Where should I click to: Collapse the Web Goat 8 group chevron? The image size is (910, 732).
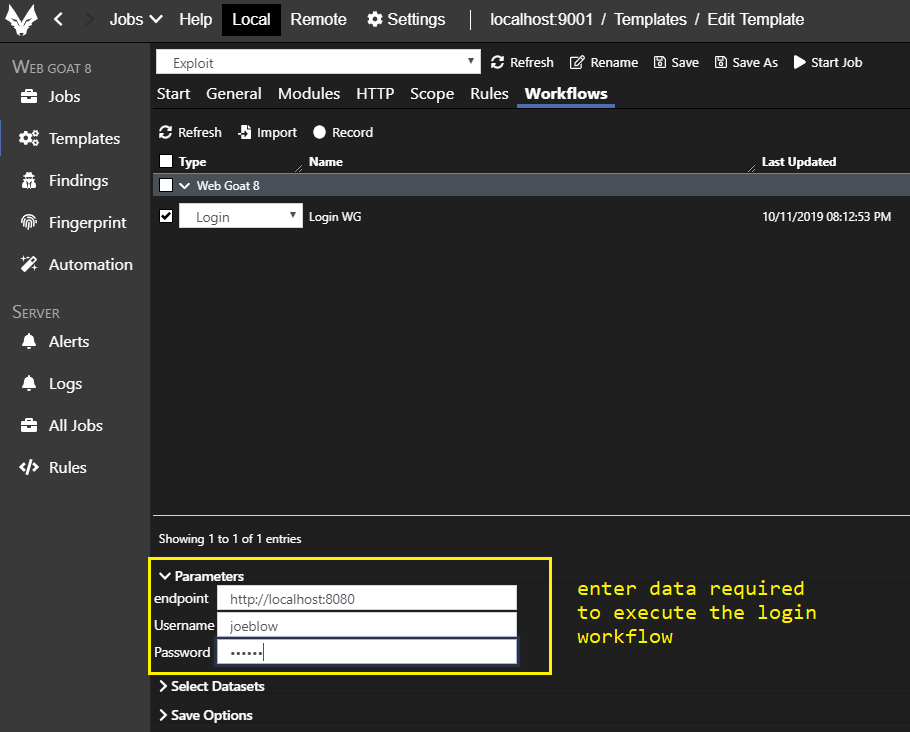185,186
